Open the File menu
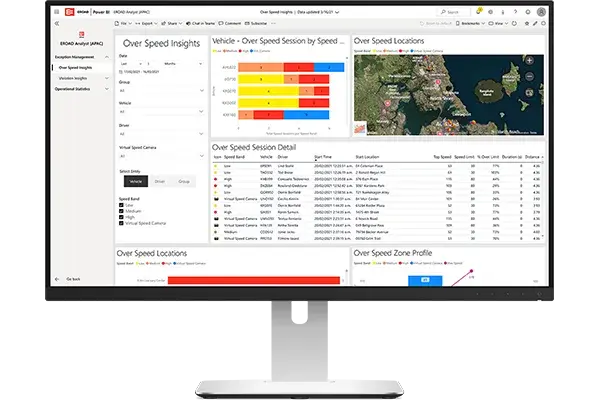 tap(124, 23)
